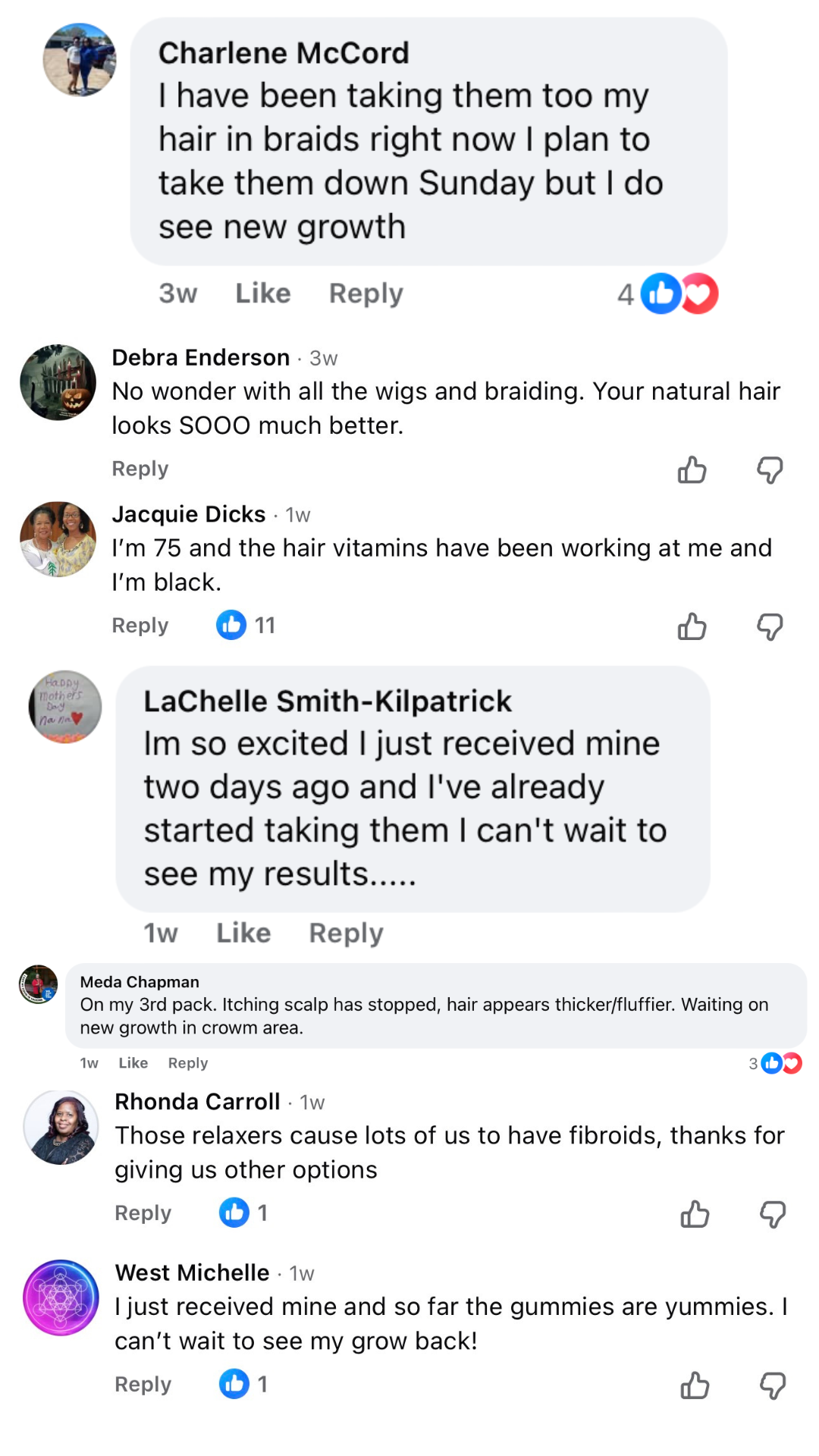819x1456 pixels.
Task: Reply to West Michelle's comment
Action: [143, 1384]
